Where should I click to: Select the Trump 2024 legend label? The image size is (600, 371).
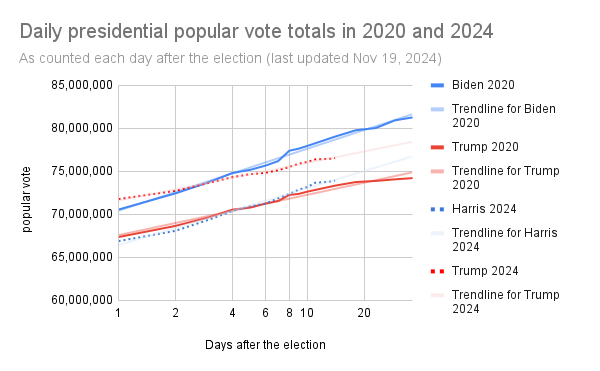[485, 271]
